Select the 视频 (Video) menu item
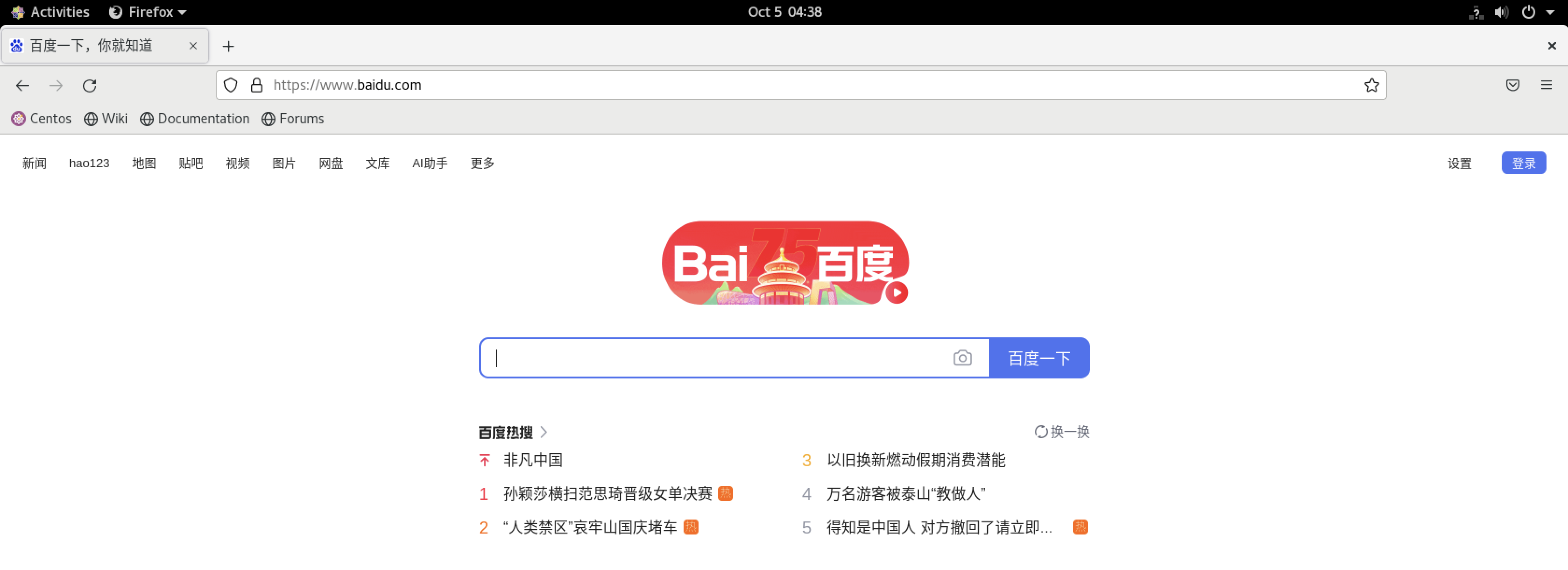This screenshot has width=1568, height=570. (237, 163)
